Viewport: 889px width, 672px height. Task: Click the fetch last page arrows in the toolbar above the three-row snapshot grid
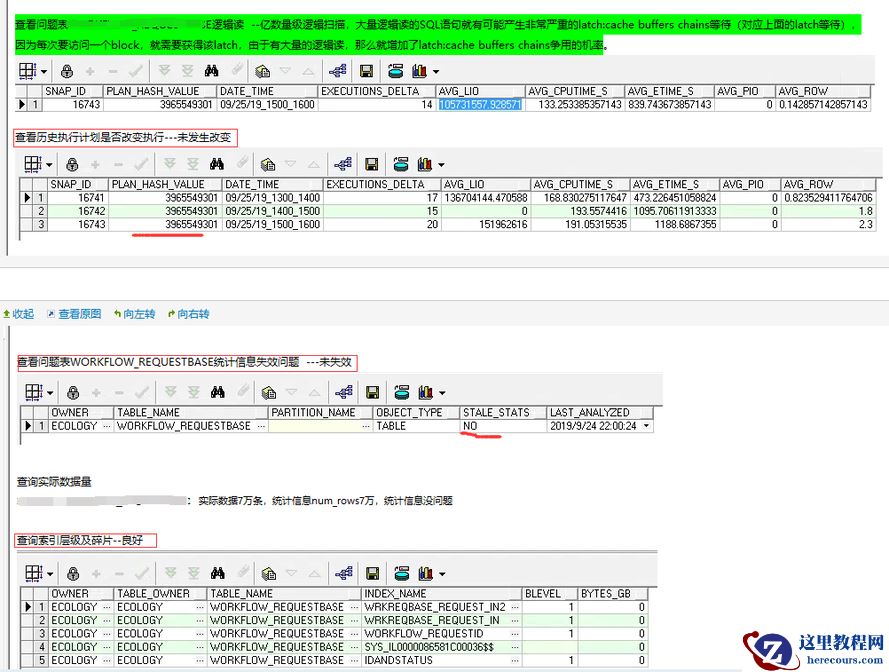click(193, 164)
